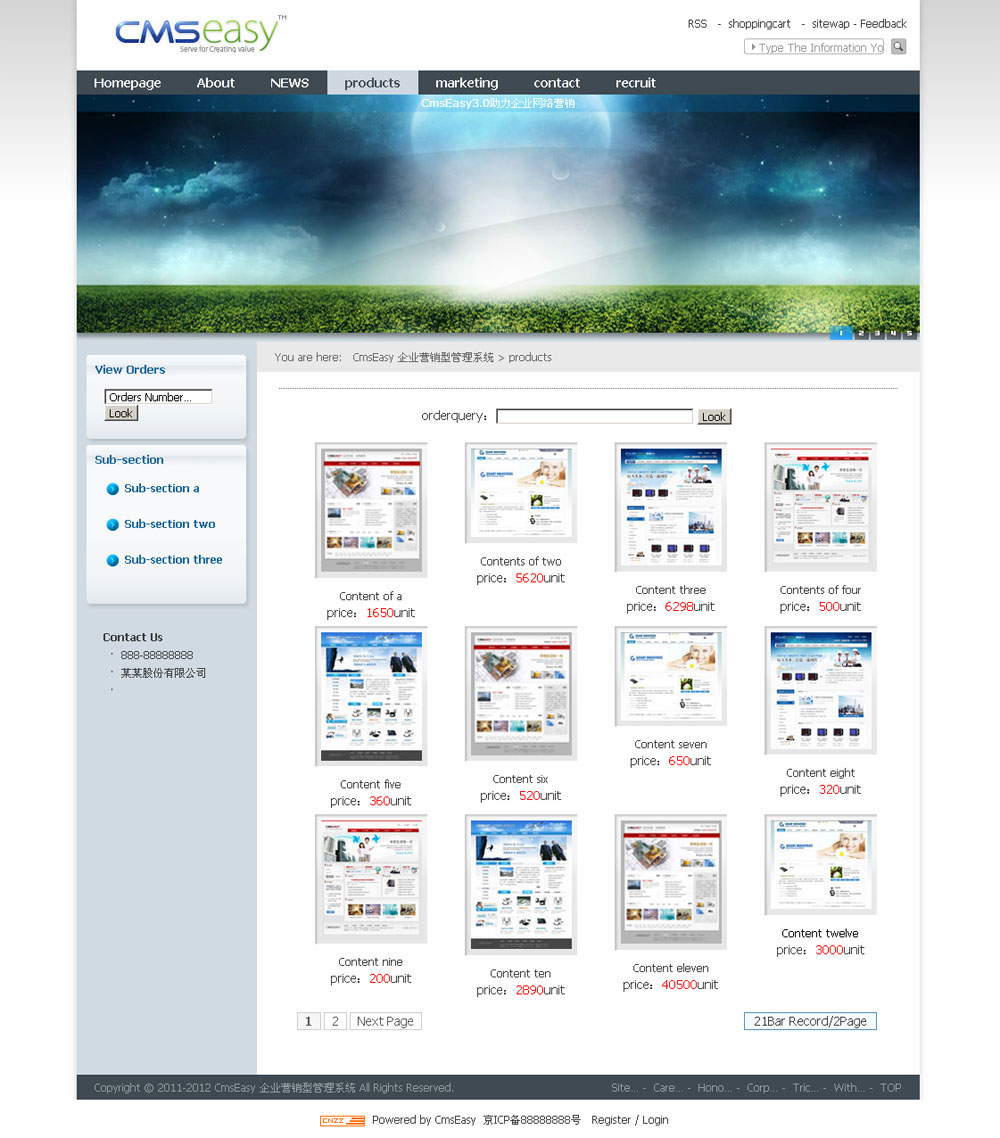Click the top search information field

click(815, 47)
